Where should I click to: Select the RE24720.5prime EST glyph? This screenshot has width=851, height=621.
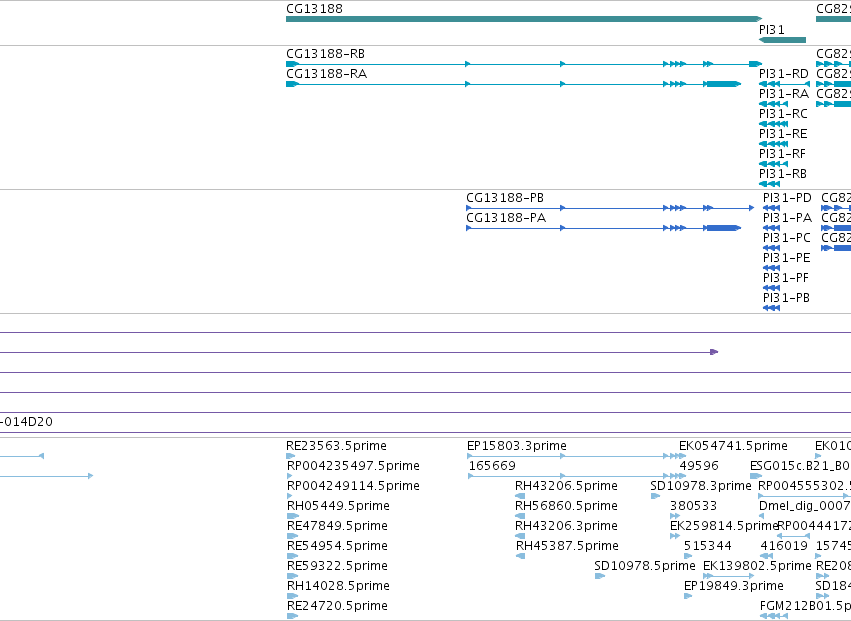(x=293, y=616)
